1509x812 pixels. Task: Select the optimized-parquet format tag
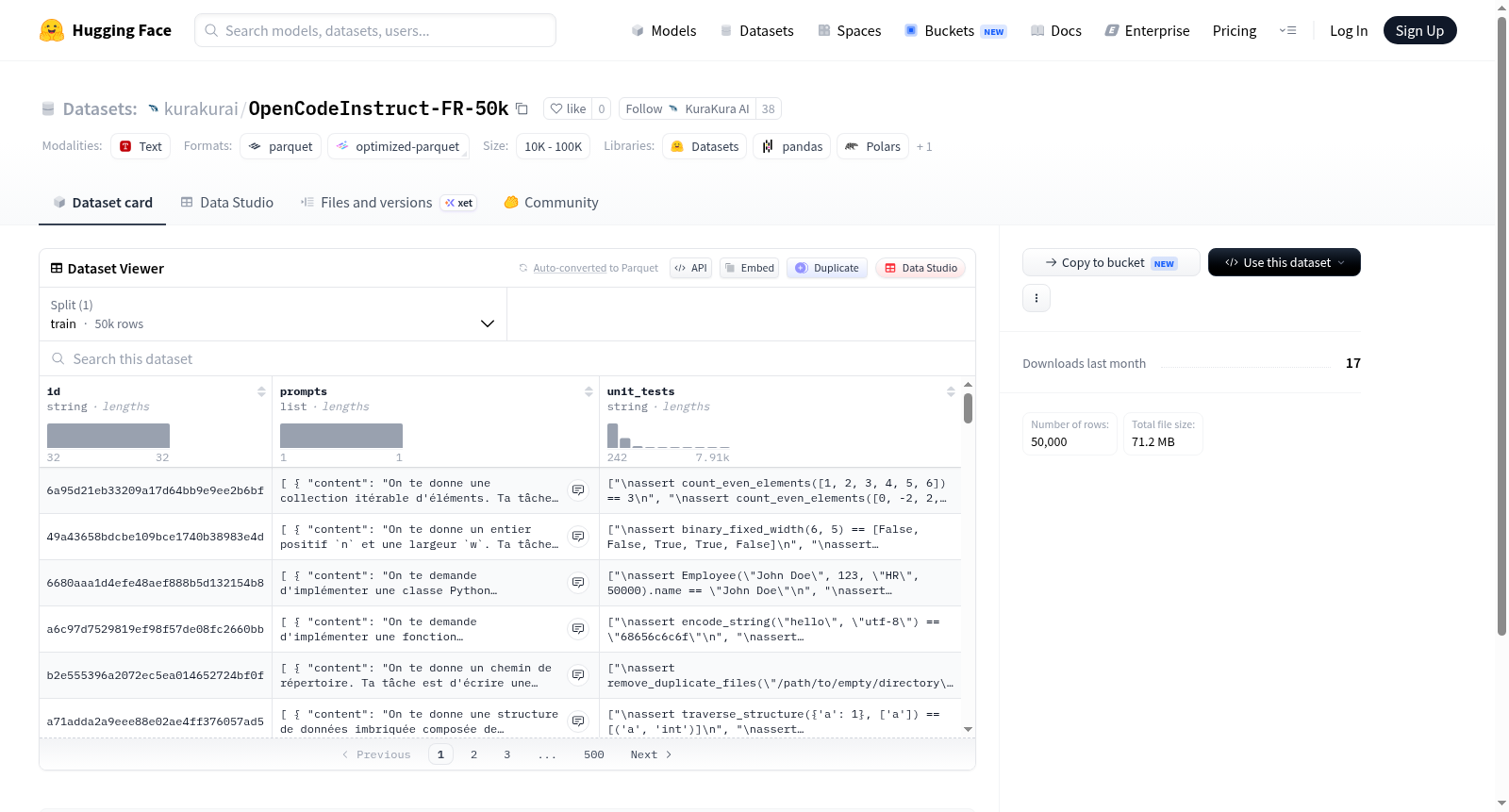pyautogui.click(x=398, y=146)
